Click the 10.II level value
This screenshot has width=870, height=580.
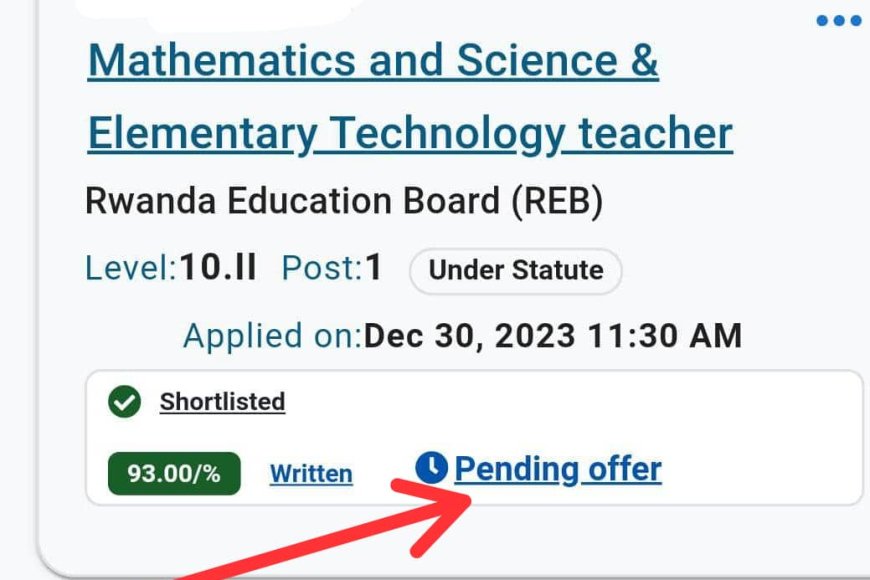point(217,268)
